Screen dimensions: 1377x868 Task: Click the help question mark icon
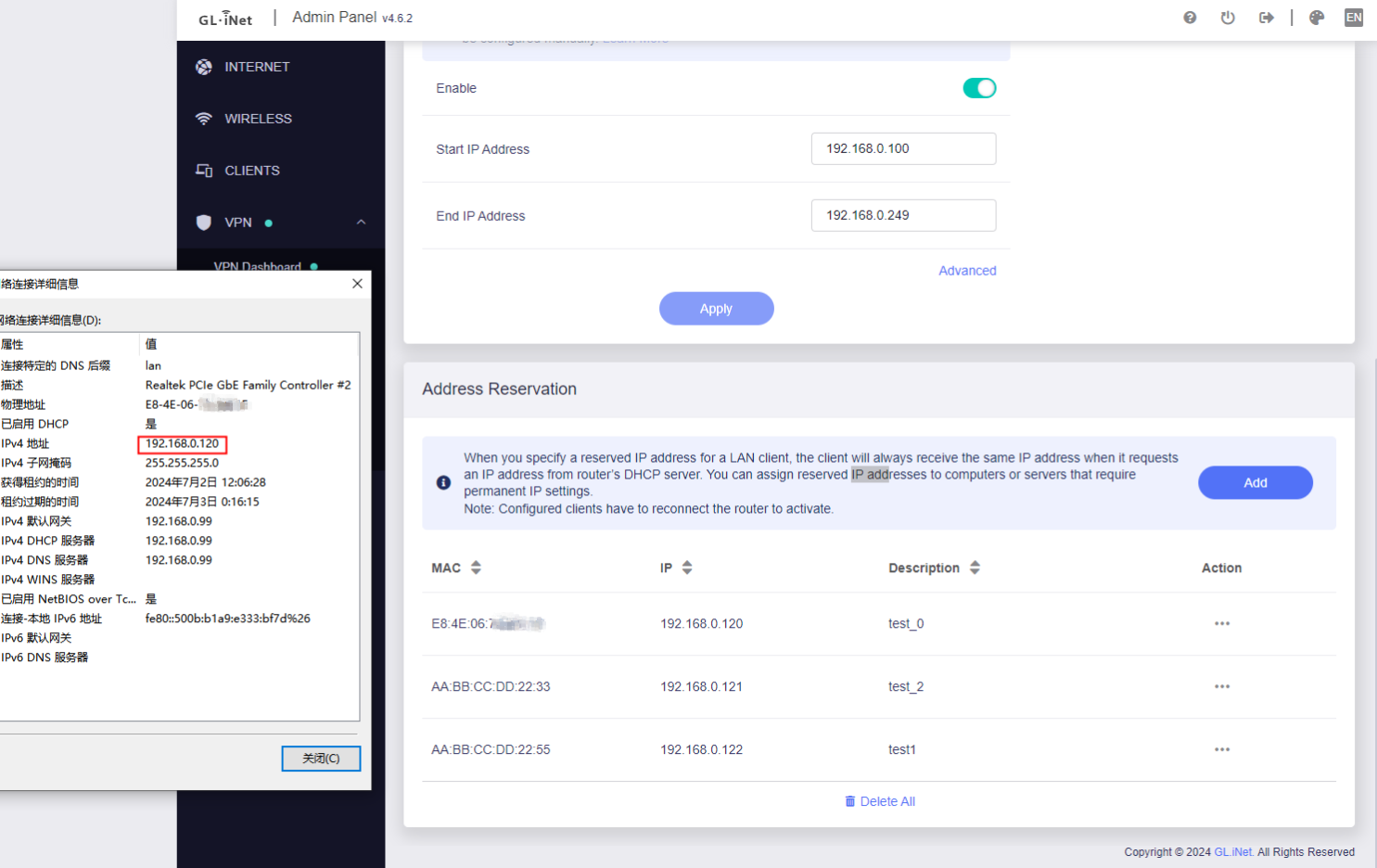pos(1190,18)
